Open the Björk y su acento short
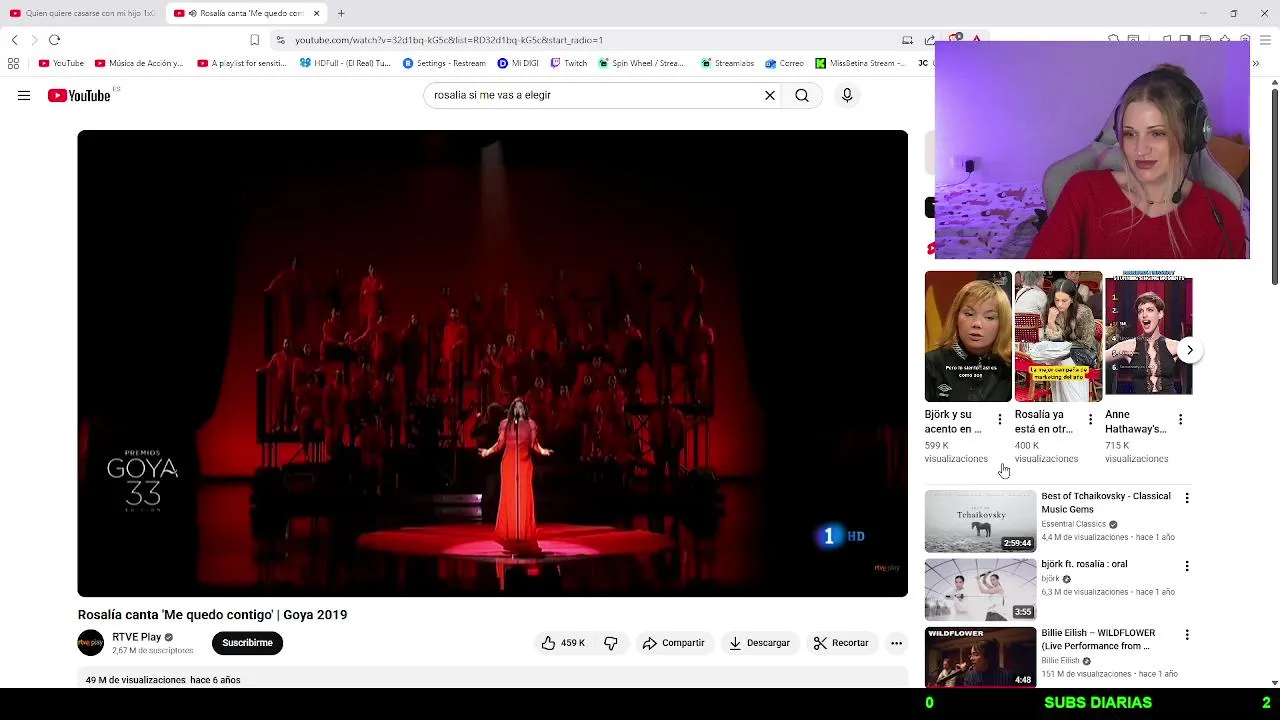 [968, 336]
